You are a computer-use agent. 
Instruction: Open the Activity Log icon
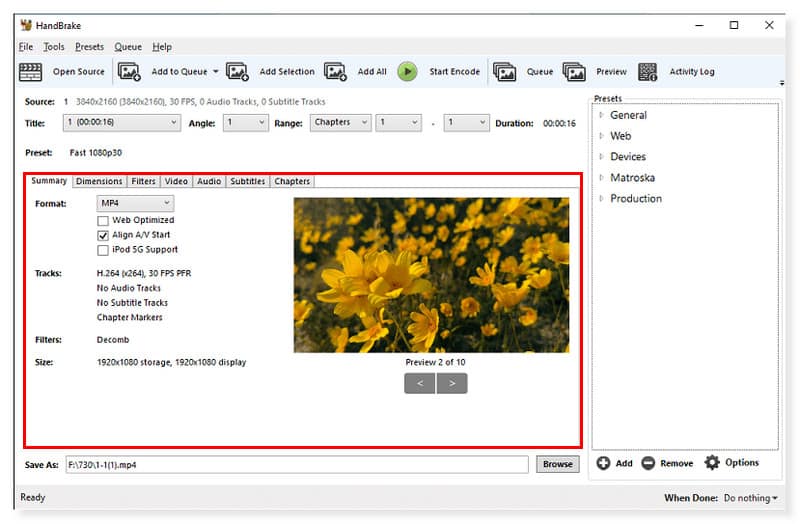click(x=648, y=72)
